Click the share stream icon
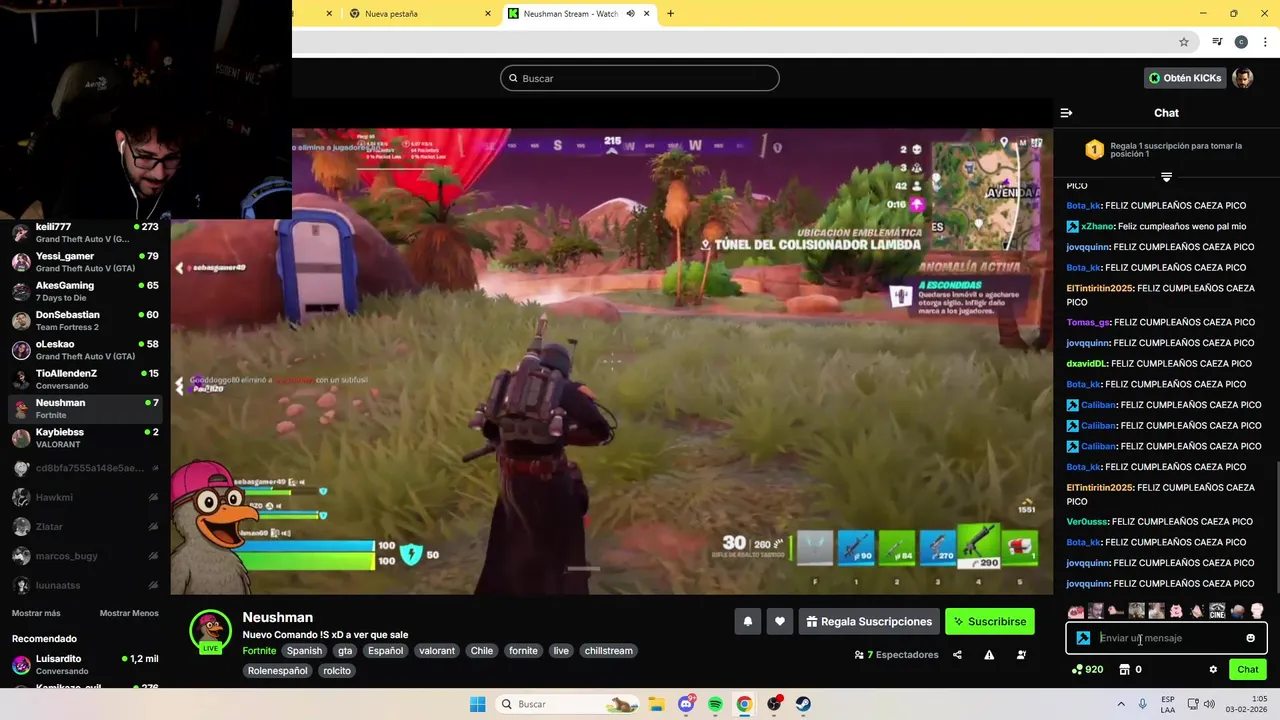 [x=957, y=655]
